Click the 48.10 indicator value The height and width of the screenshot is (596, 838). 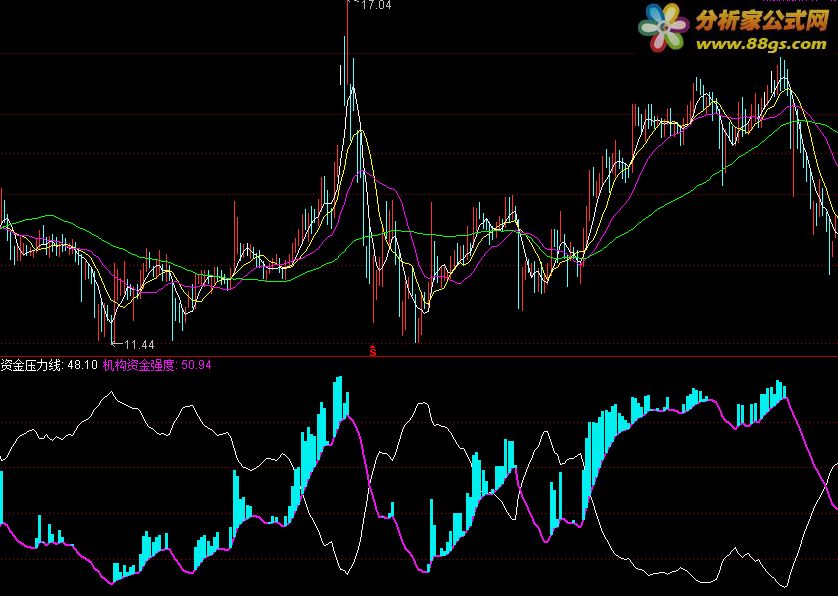click(x=83, y=365)
